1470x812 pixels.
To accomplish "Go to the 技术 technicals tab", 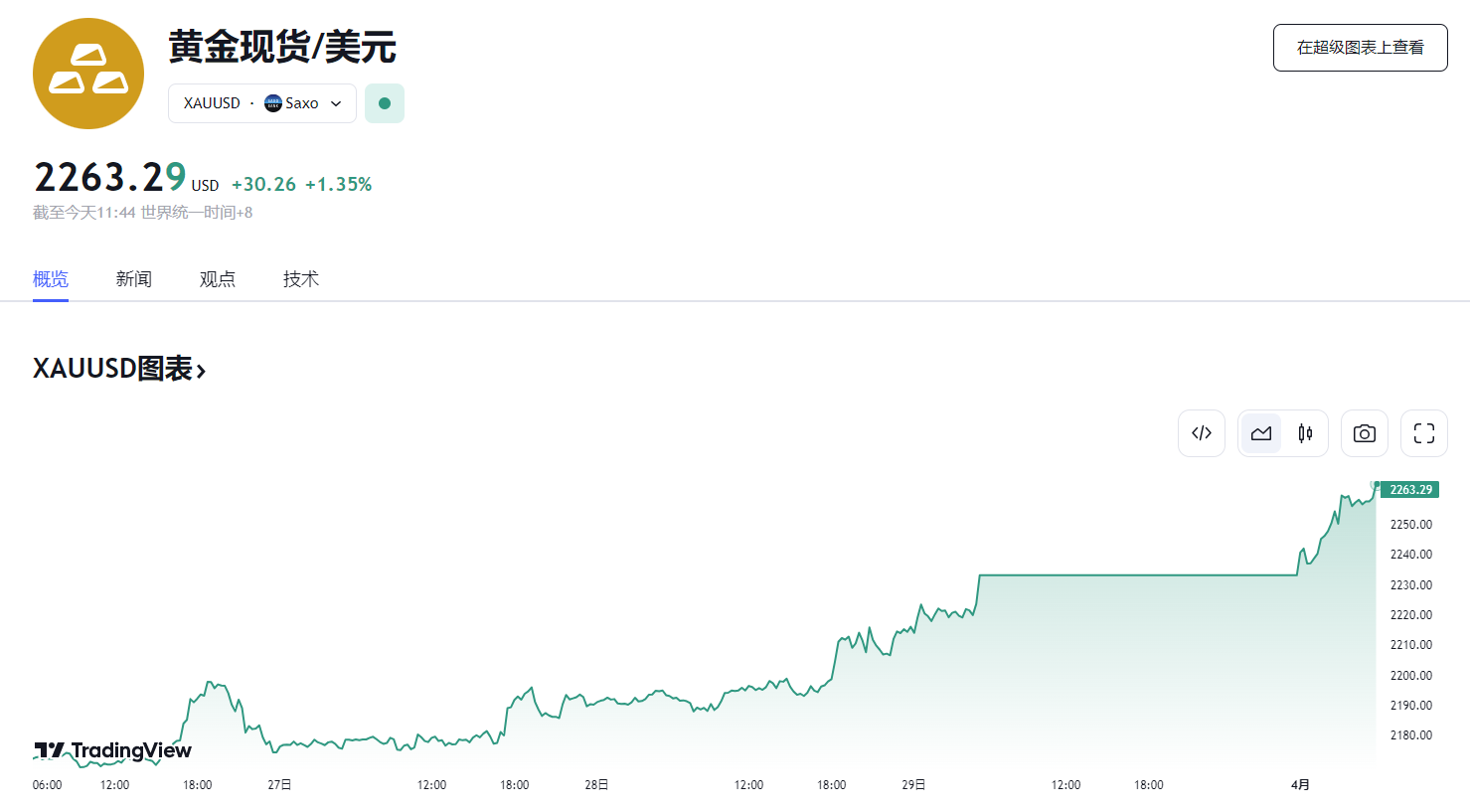I will (301, 279).
